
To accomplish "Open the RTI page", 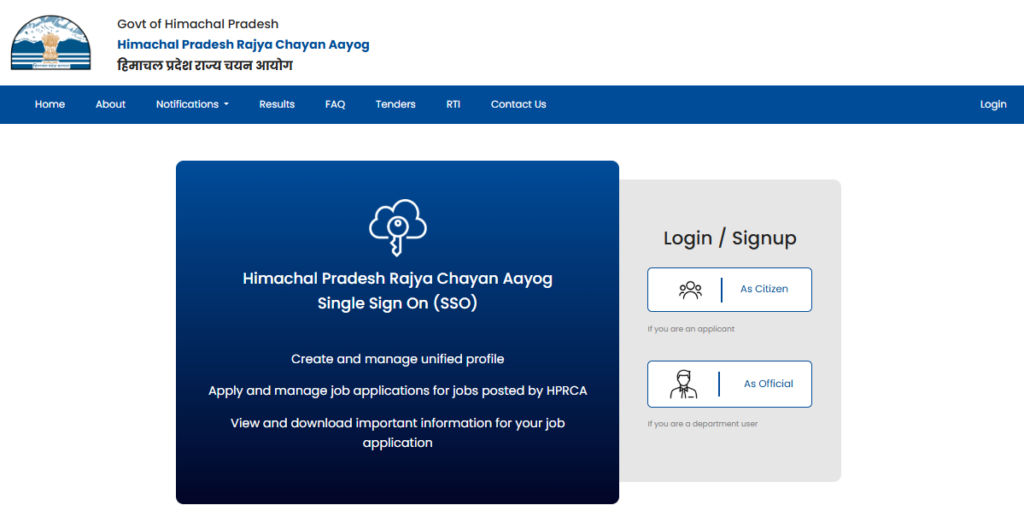I will (x=453, y=104).
